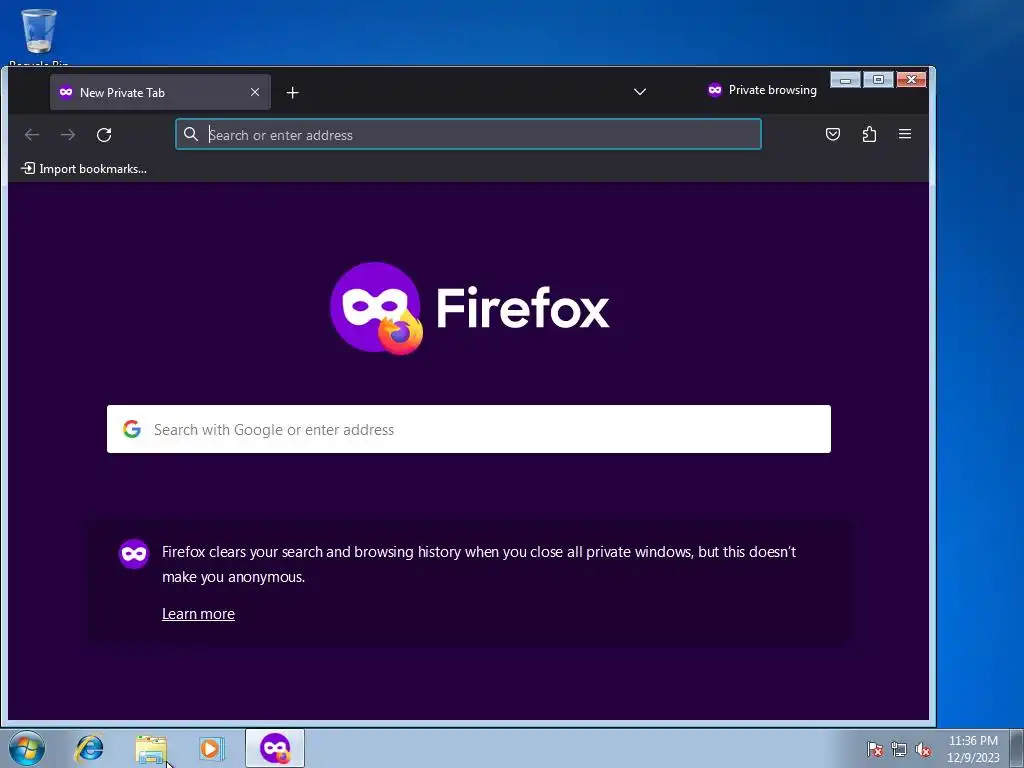This screenshot has height=768, width=1024.
Task: Open Save to Pocket icon
Action: click(x=833, y=135)
